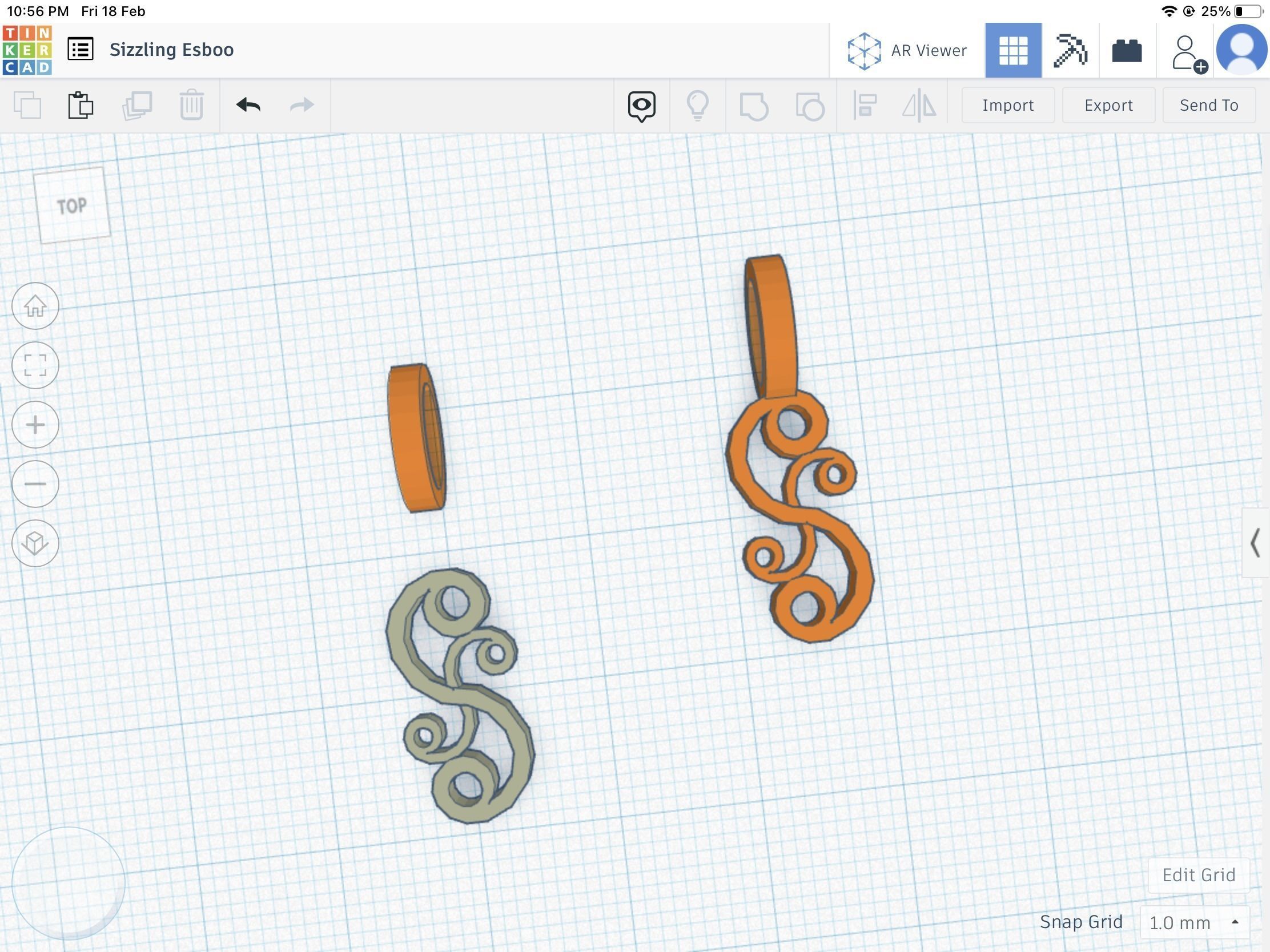
Task: Click the Copy icon in toolbar
Action: tap(27, 105)
